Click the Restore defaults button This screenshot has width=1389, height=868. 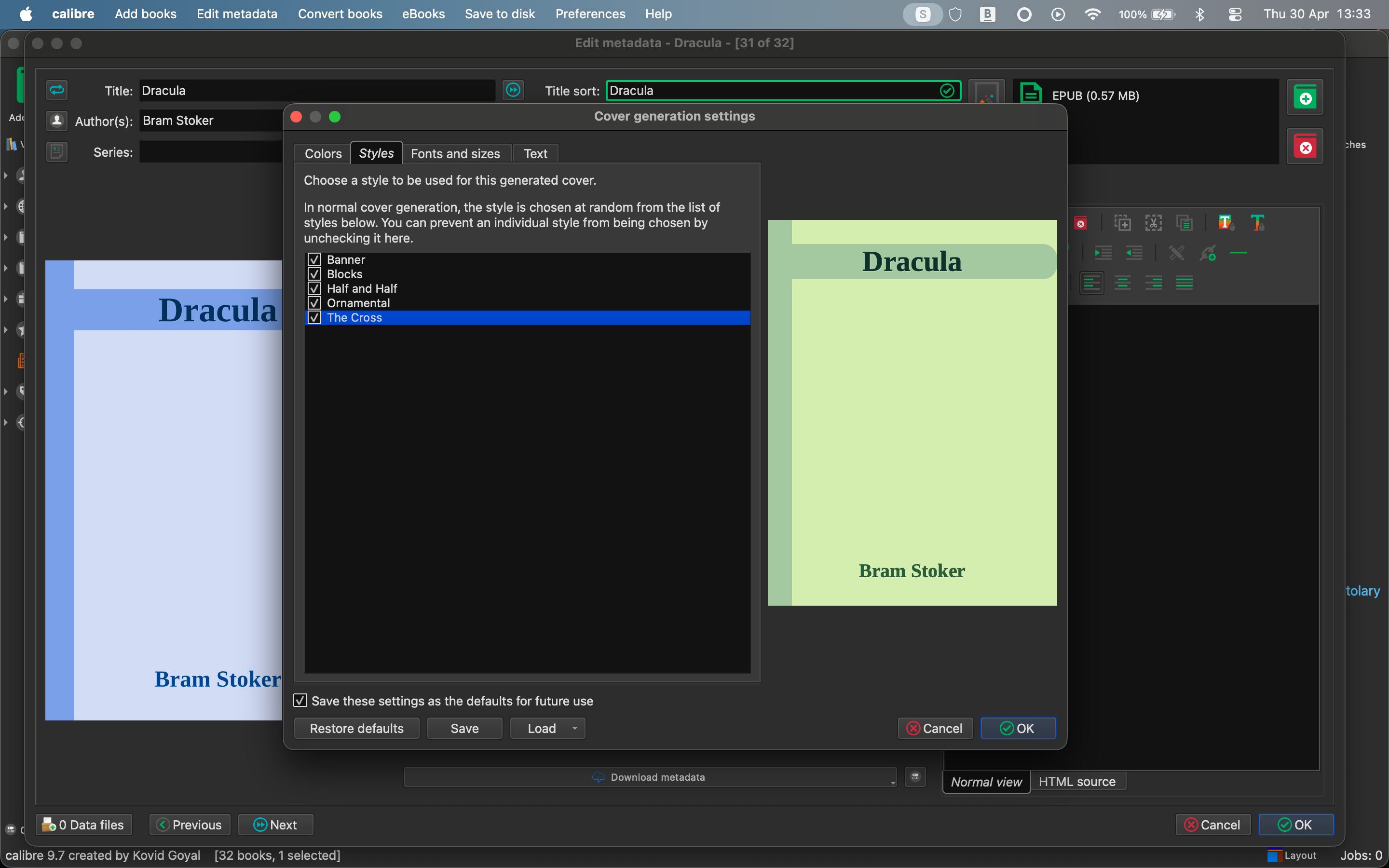[356, 728]
